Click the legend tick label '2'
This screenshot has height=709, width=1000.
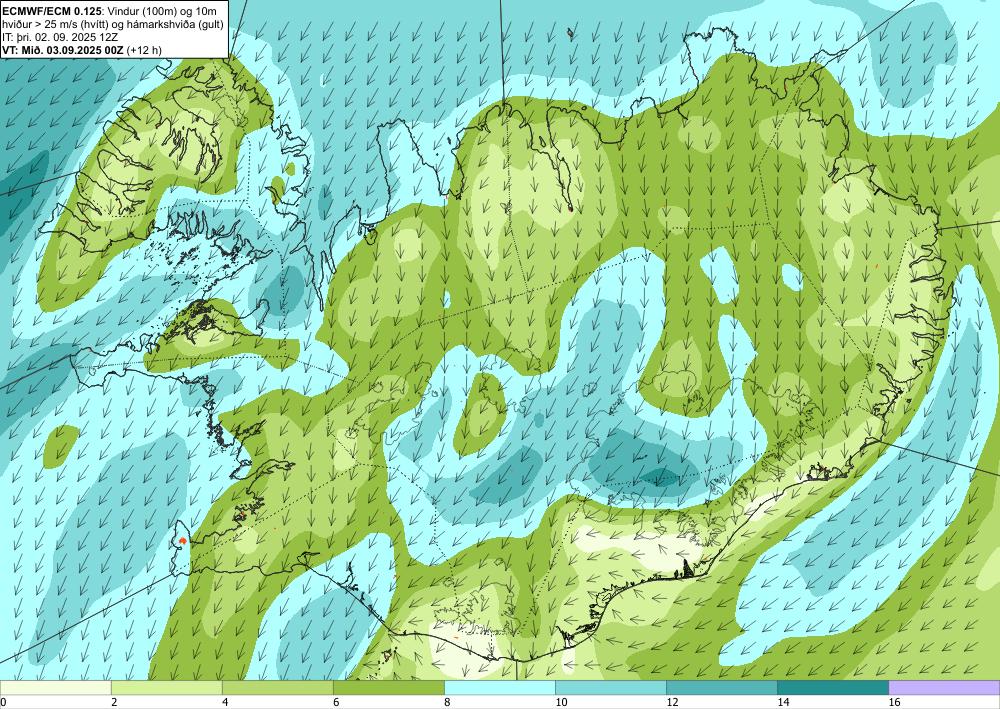114,702
